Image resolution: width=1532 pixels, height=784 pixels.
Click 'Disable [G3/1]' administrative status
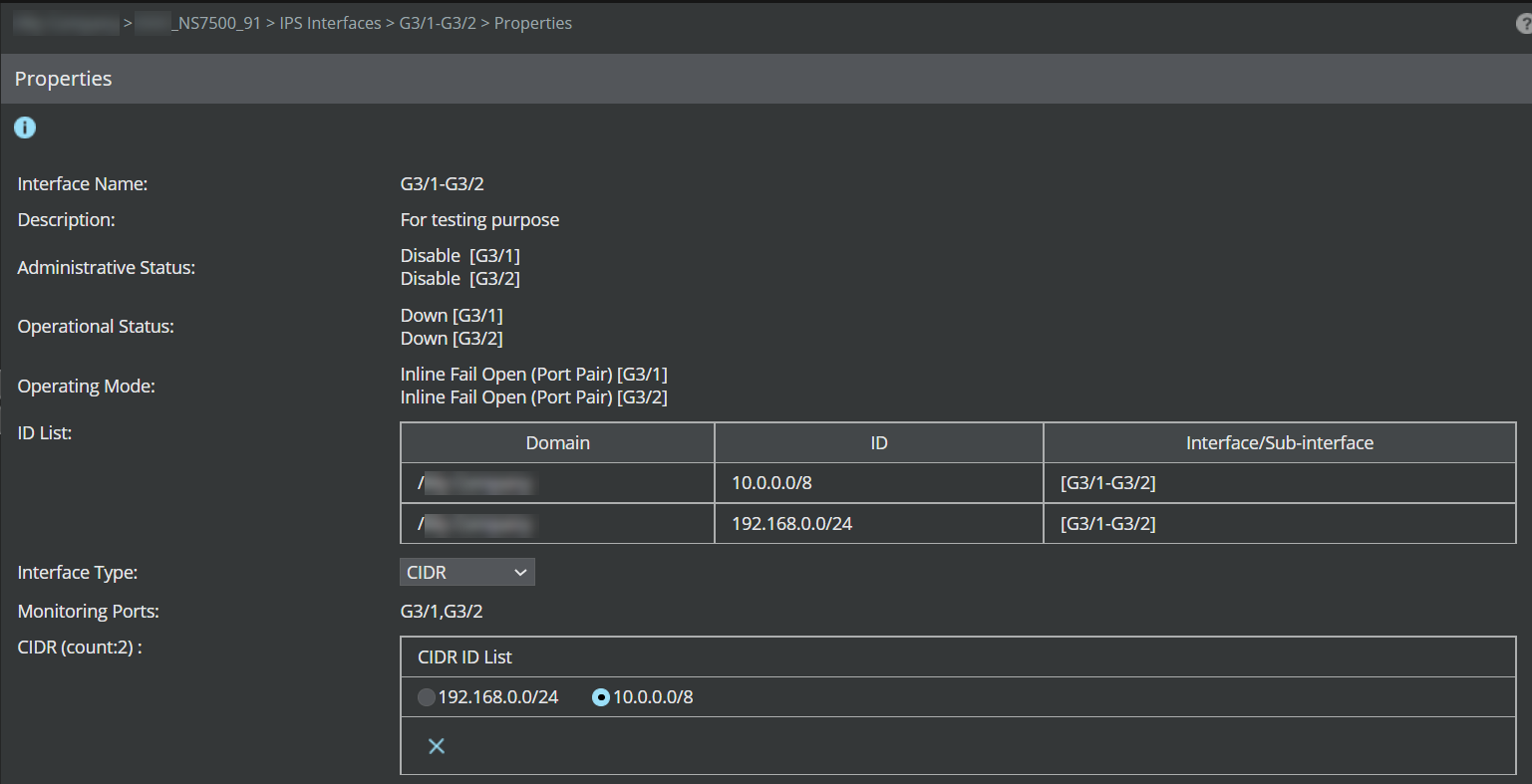tap(460, 256)
